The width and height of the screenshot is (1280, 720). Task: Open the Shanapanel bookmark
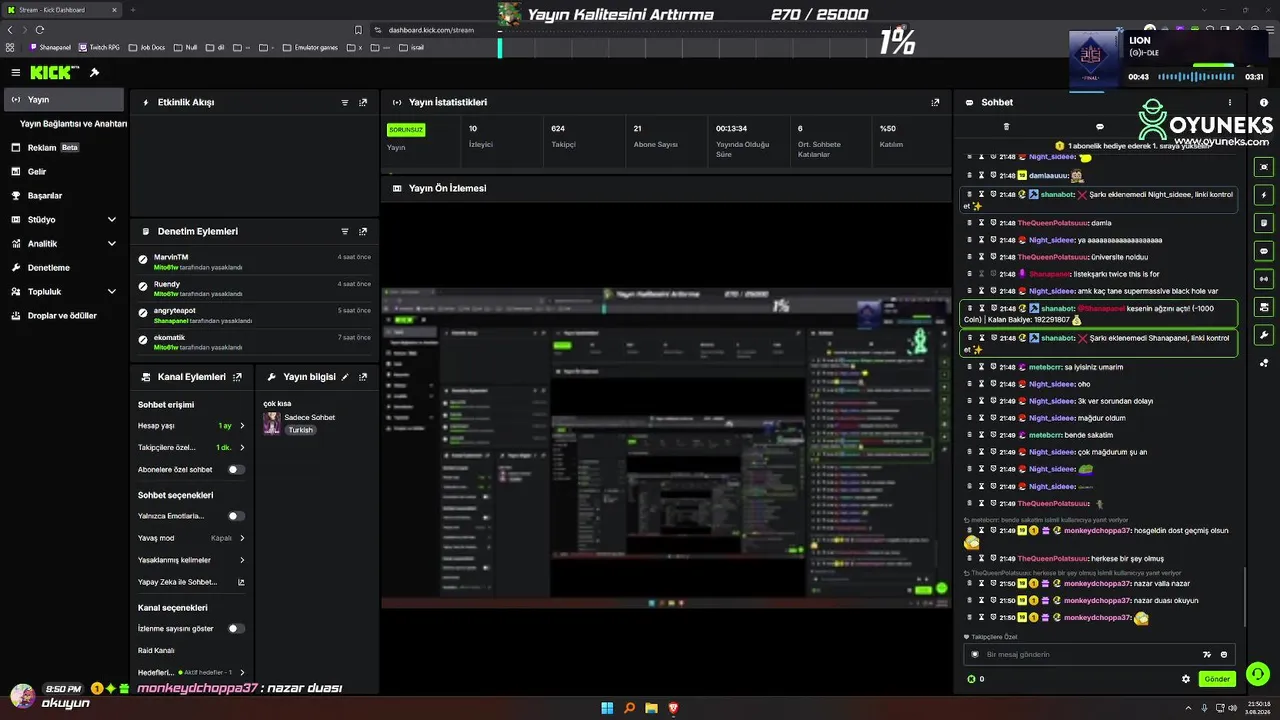coord(51,47)
